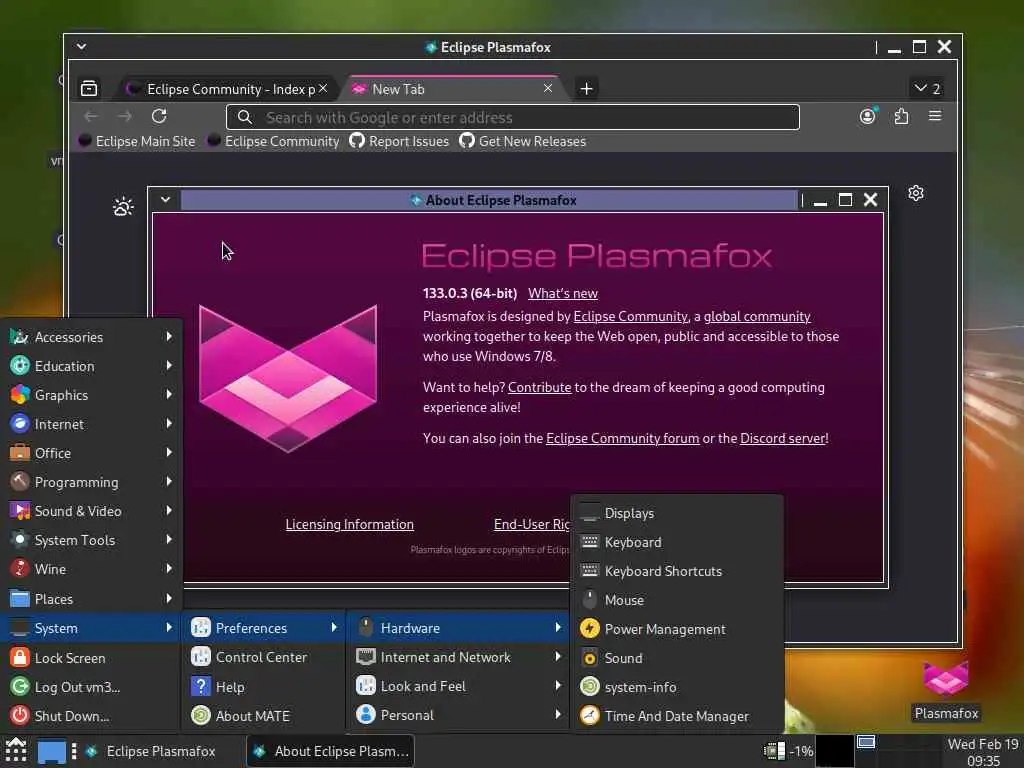Open the global community link
This screenshot has width=1024, height=768.
[x=757, y=316]
